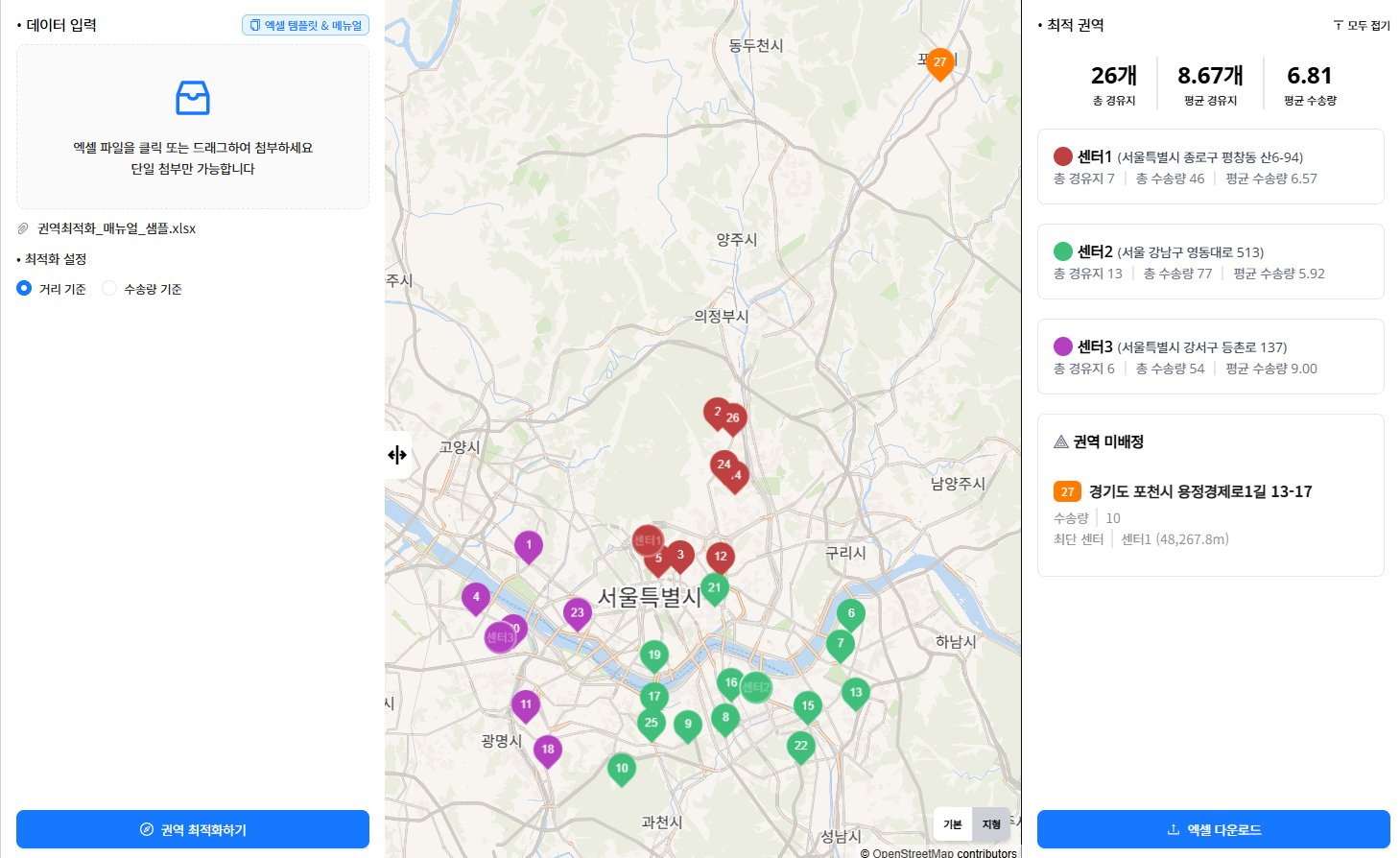Click red map marker 12
The height and width of the screenshot is (858, 1400).
click(x=721, y=559)
